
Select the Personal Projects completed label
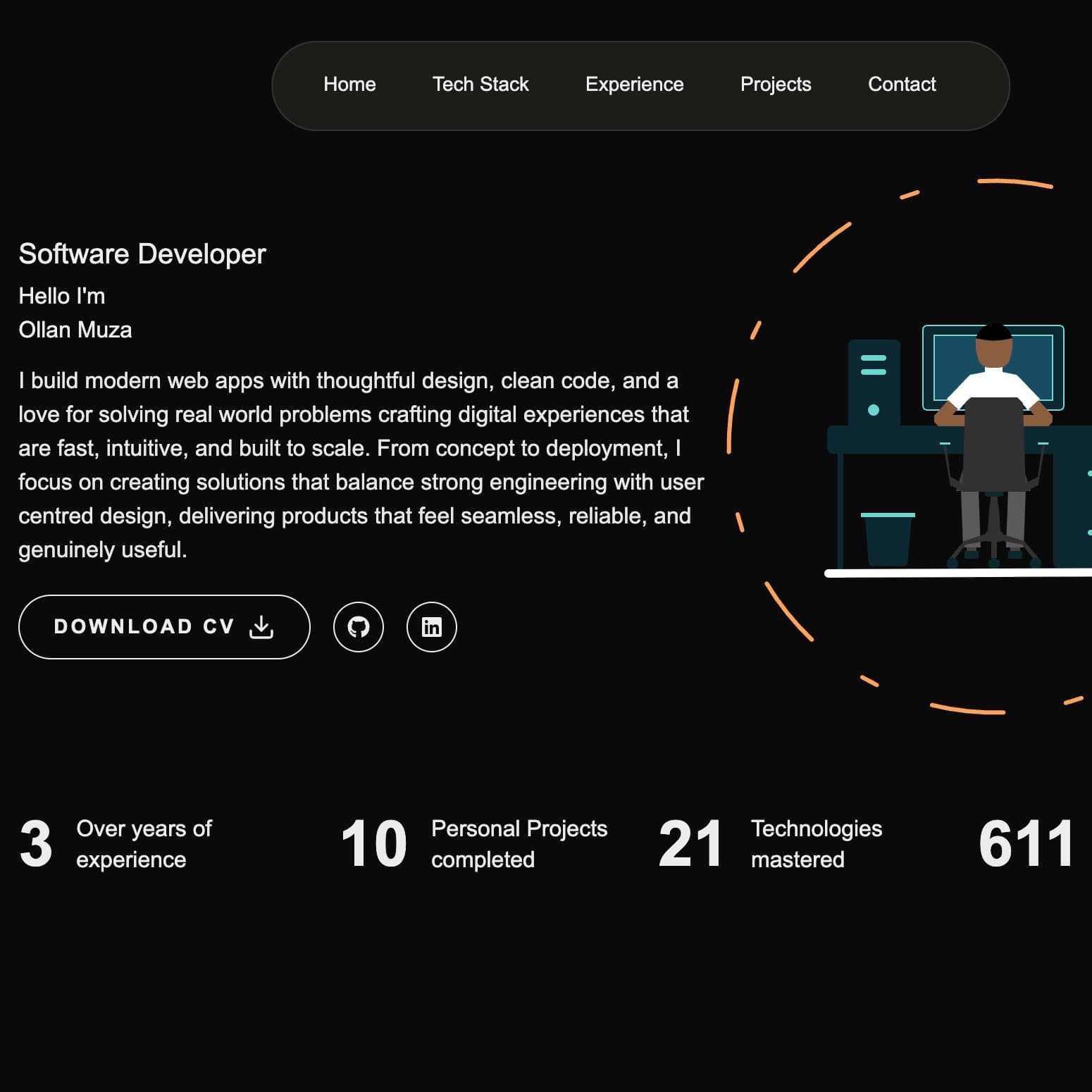[519, 843]
